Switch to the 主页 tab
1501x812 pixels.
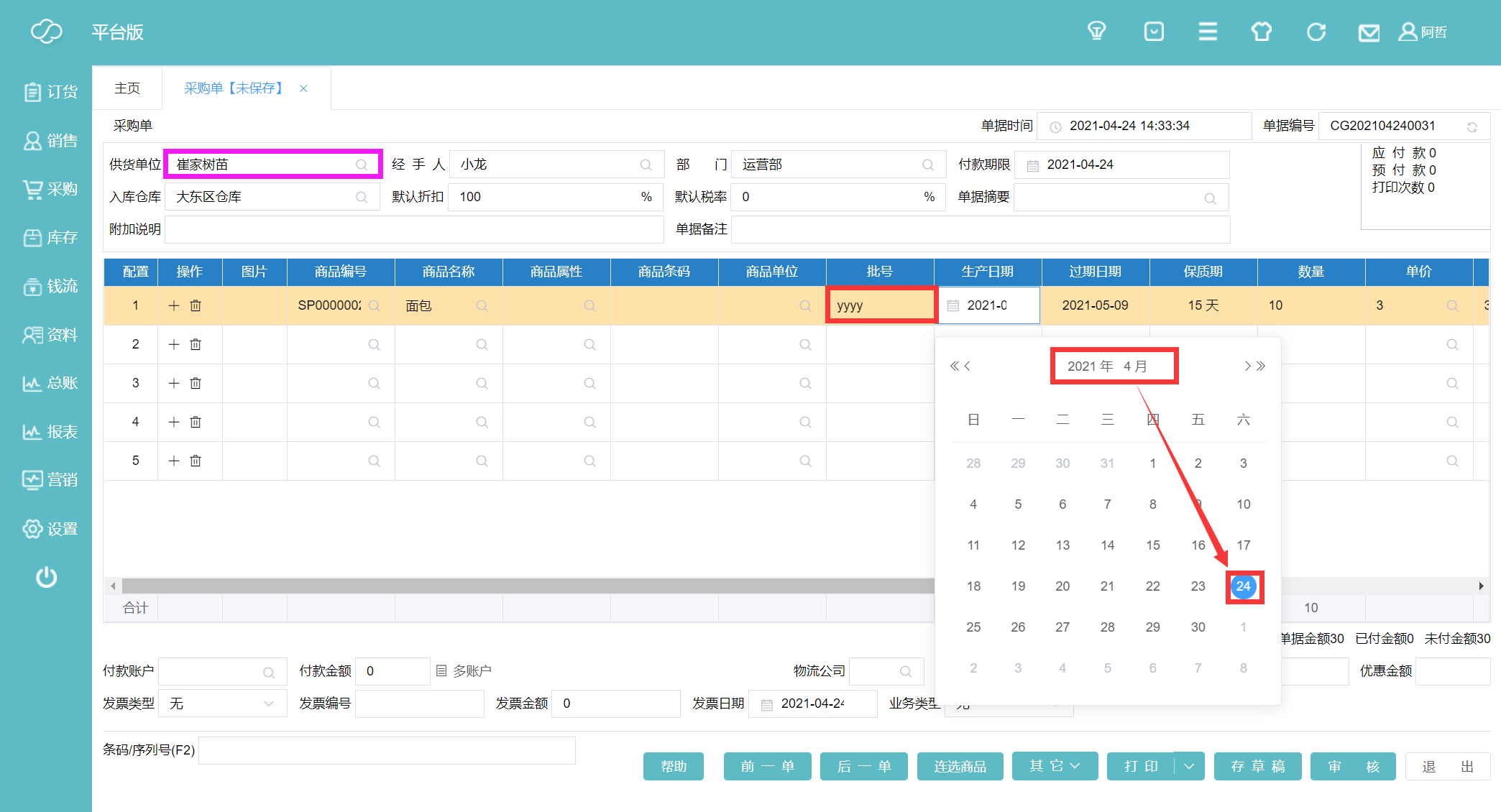[127, 88]
